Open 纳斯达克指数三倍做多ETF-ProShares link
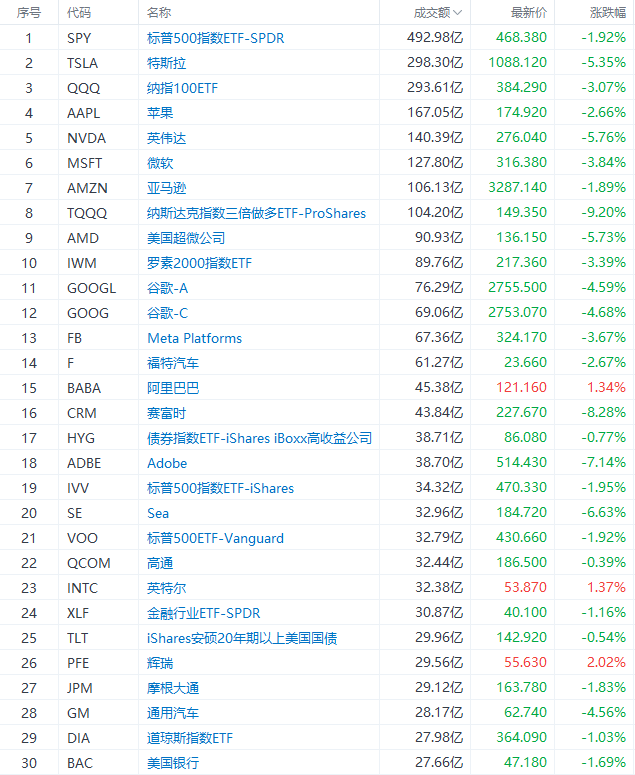The image size is (635, 775). (x=256, y=213)
